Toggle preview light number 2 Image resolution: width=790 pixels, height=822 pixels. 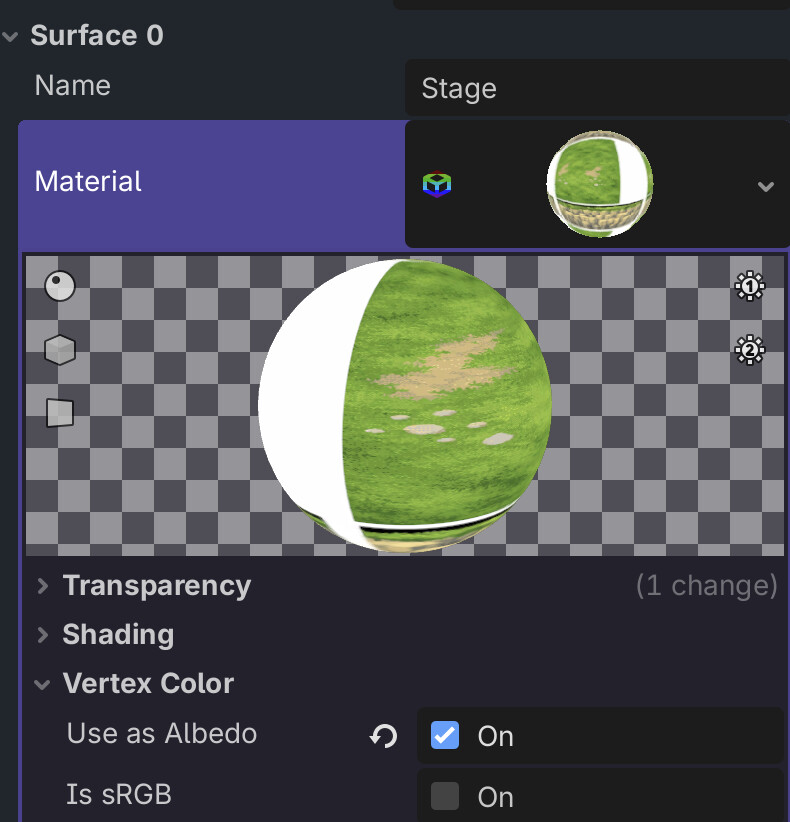coord(749,350)
